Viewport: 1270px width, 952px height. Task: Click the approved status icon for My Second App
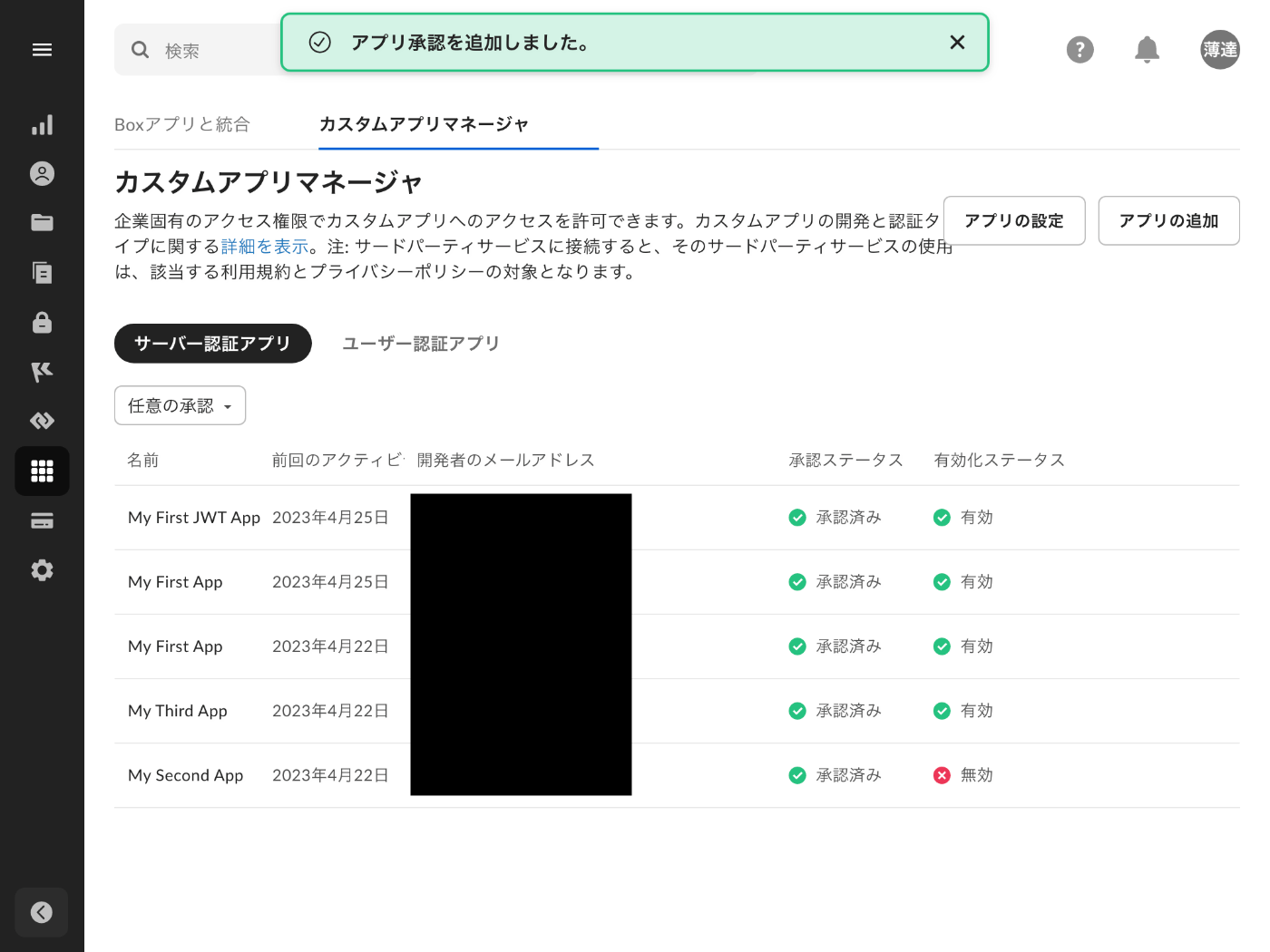click(x=797, y=775)
